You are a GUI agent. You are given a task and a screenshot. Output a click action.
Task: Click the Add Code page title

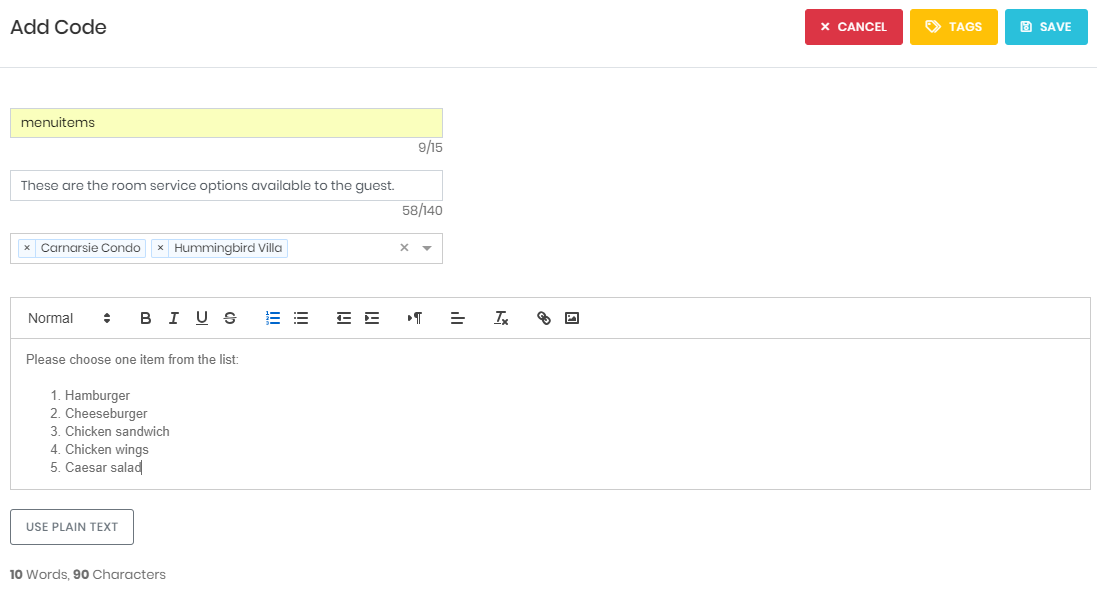(58, 27)
